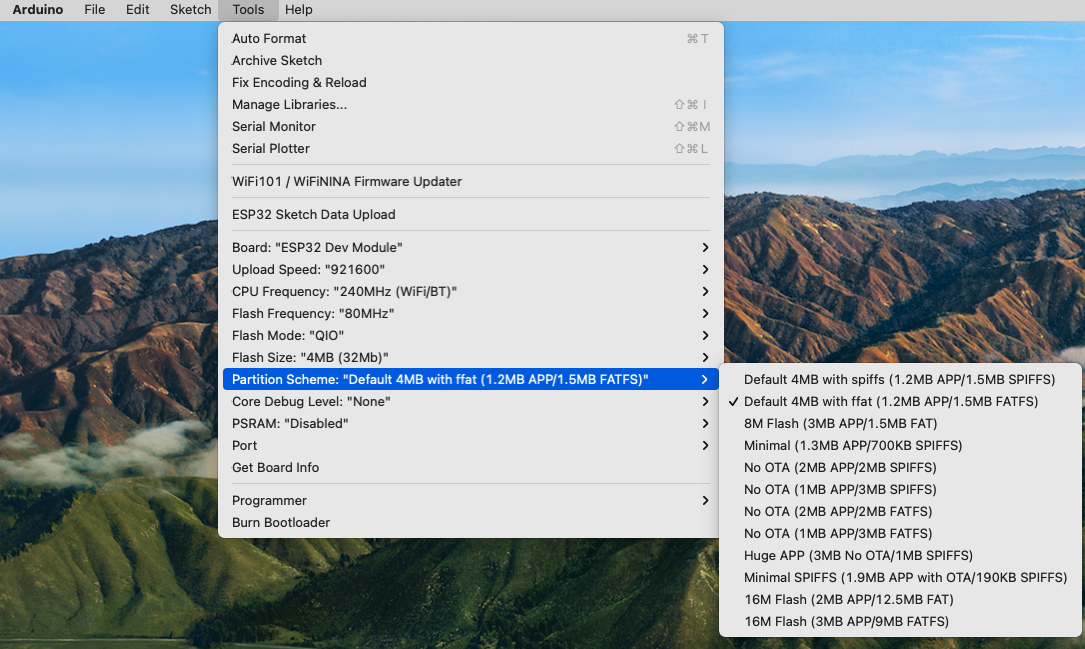Screen dimensions: 1085x649
Task: Select checked Default 4MB with ffat option
Action: (900, 401)
